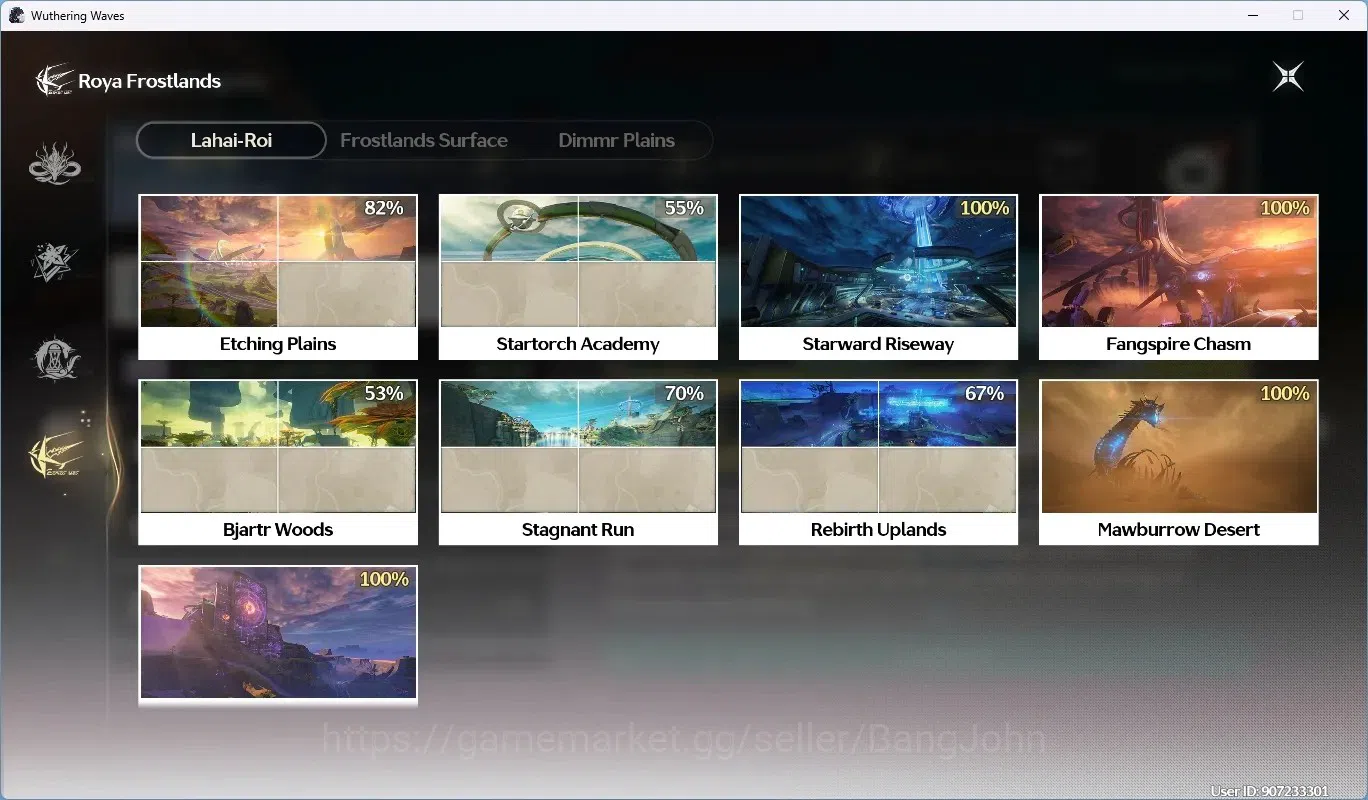Open the unlabeled purple fortress area card
1368x800 pixels.
click(x=278, y=635)
